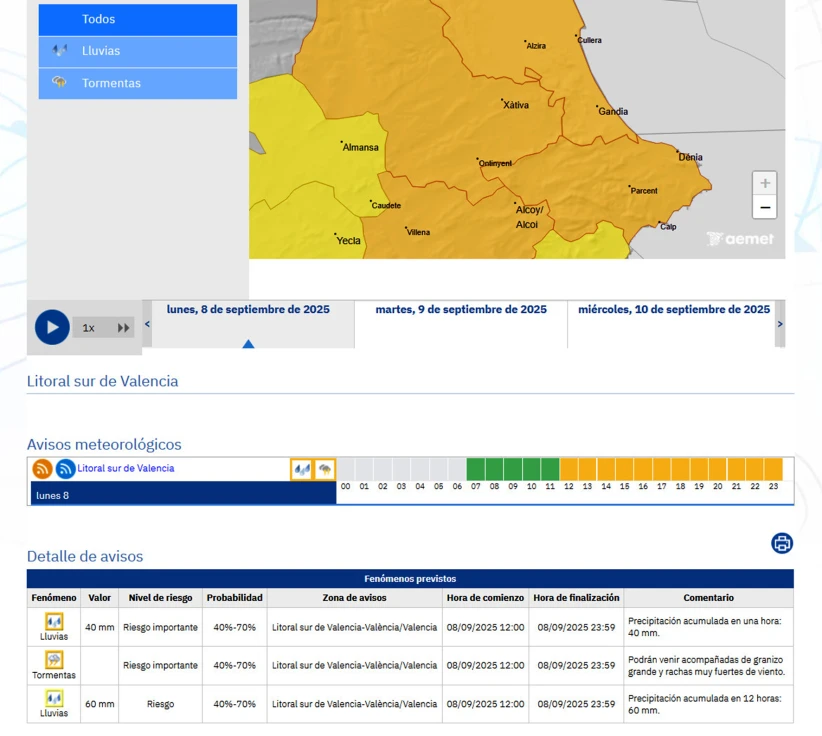Open the Litoral sur de Valencia link beside the feed icons
The width and height of the screenshot is (822, 736).
[126, 468]
